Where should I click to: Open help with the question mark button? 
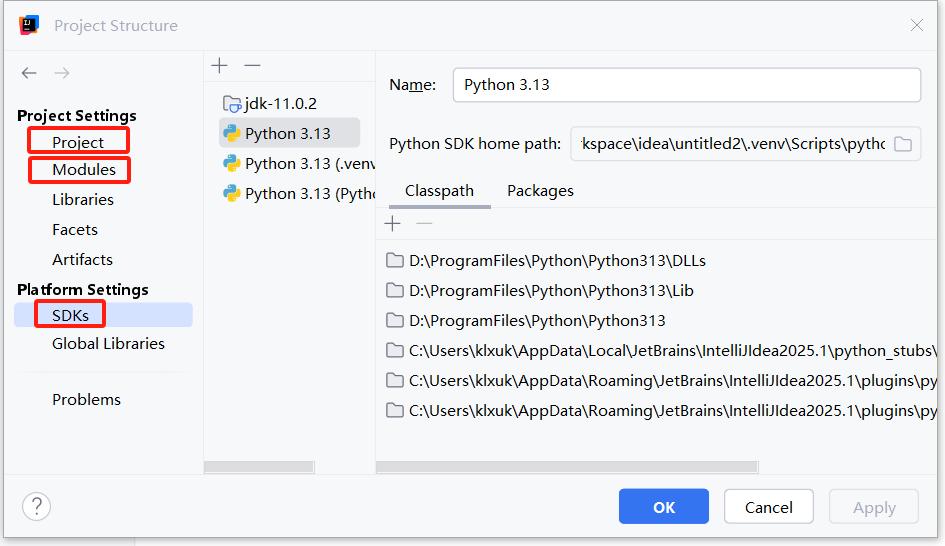[x=37, y=506]
